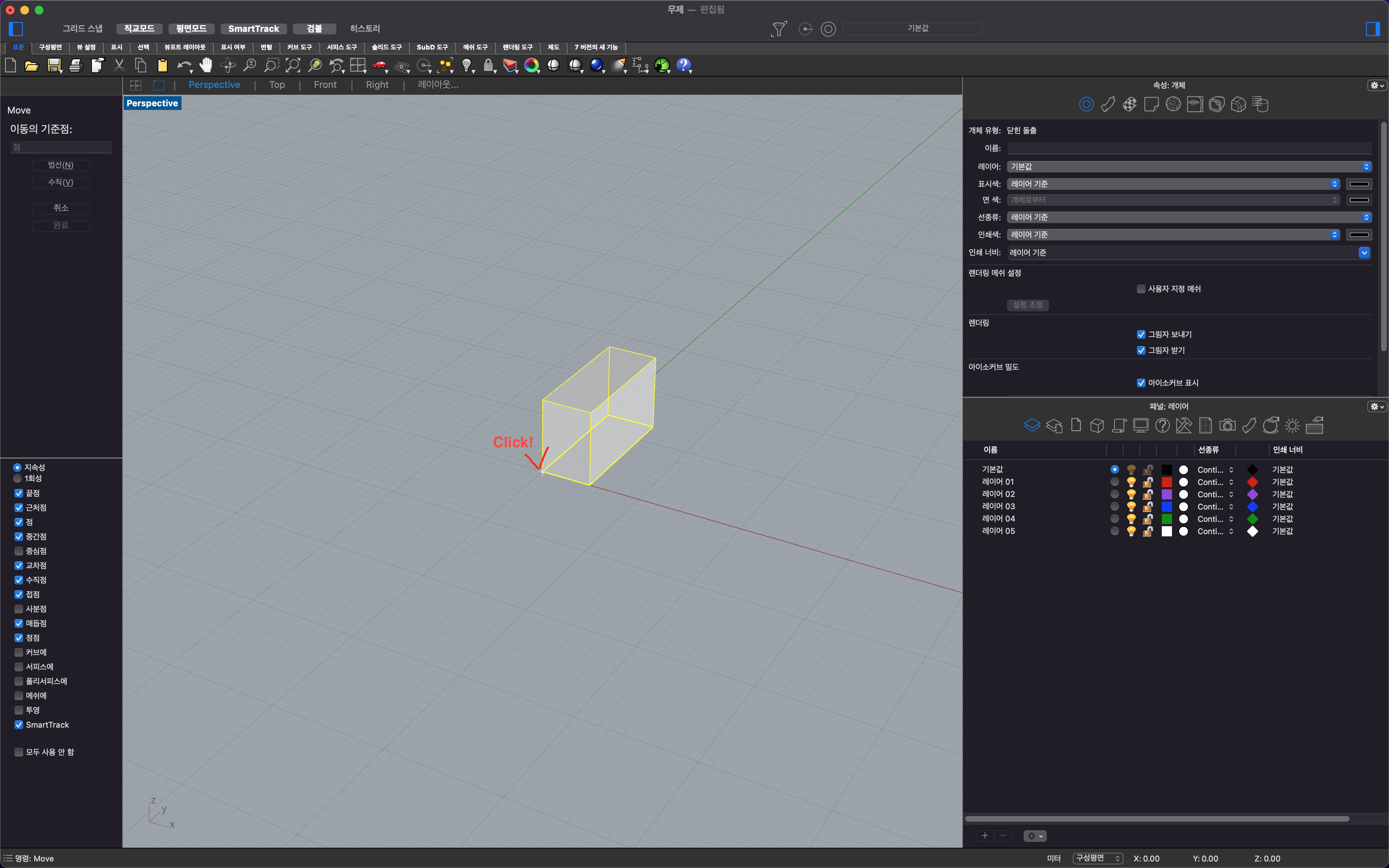The image size is (1389, 868).
Task: Expand the 인쇄 너비 combo box arrow
Action: pyautogui.click(x=1364, y=252)
